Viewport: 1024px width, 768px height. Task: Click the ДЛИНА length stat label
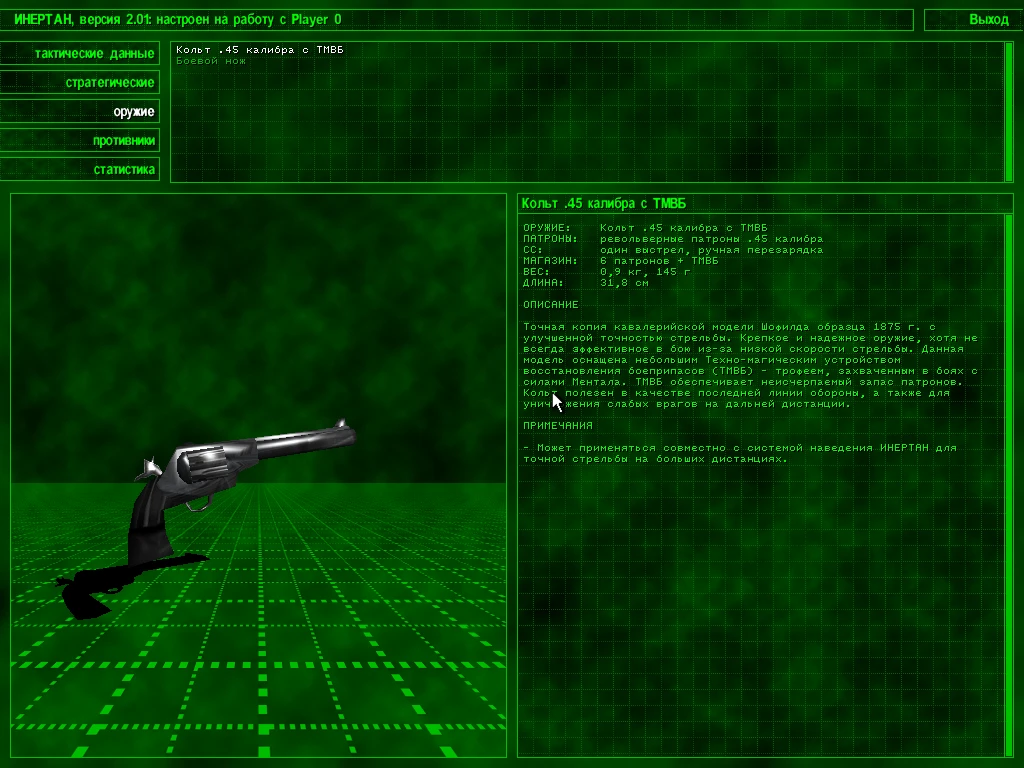pos(543,283)
